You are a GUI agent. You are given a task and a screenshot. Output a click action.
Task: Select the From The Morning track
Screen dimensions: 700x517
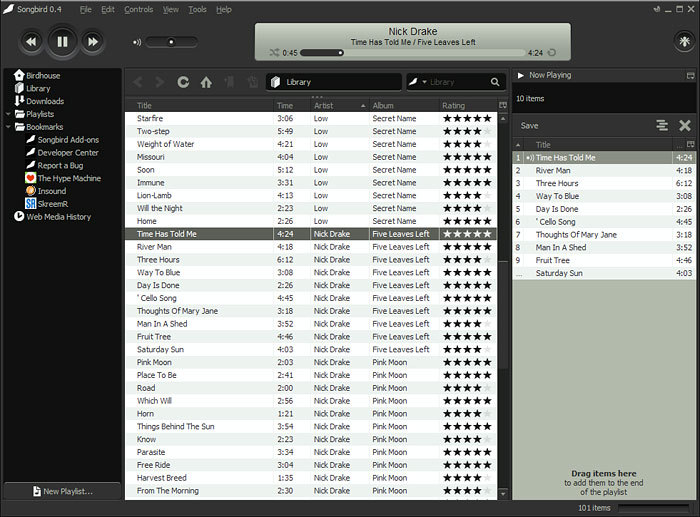pyautogui.click(x=311, y=491)
